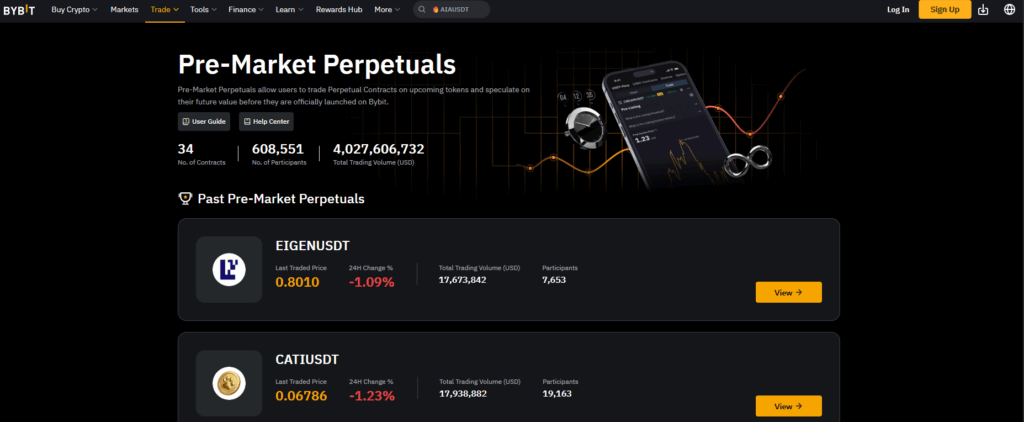Click the Bybit logo
Viewport: 1024px width, 422px height.
pos(21,9)
